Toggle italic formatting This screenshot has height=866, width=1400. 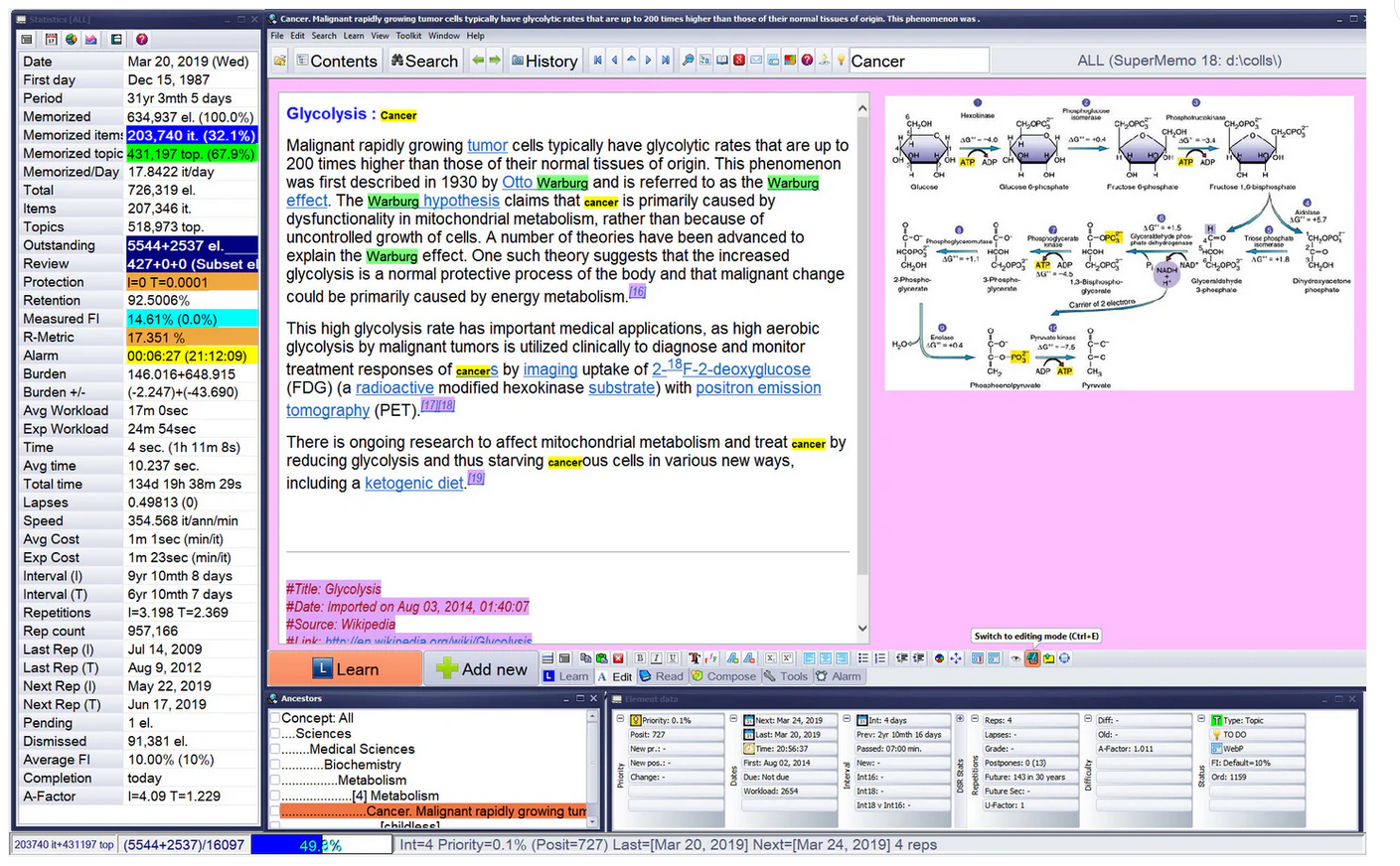[656, 658]
